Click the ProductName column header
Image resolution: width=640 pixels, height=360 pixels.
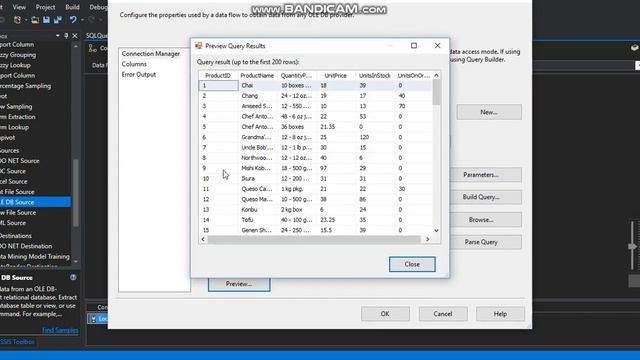tap(257, 76)
